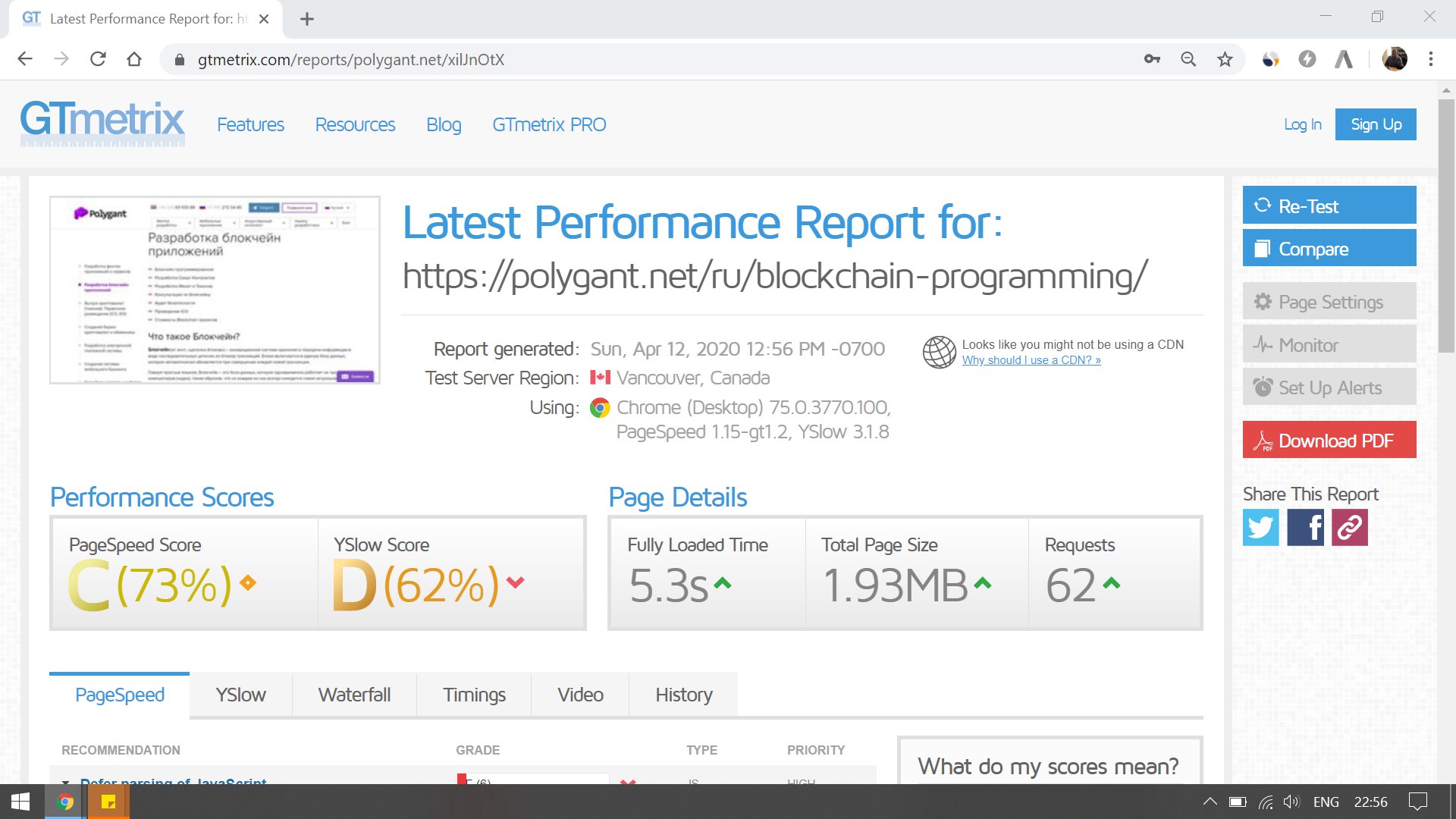Click Total Page Size green up arrow
The height and width of the screenshot is (819, 1456).
tap(983, 582)
